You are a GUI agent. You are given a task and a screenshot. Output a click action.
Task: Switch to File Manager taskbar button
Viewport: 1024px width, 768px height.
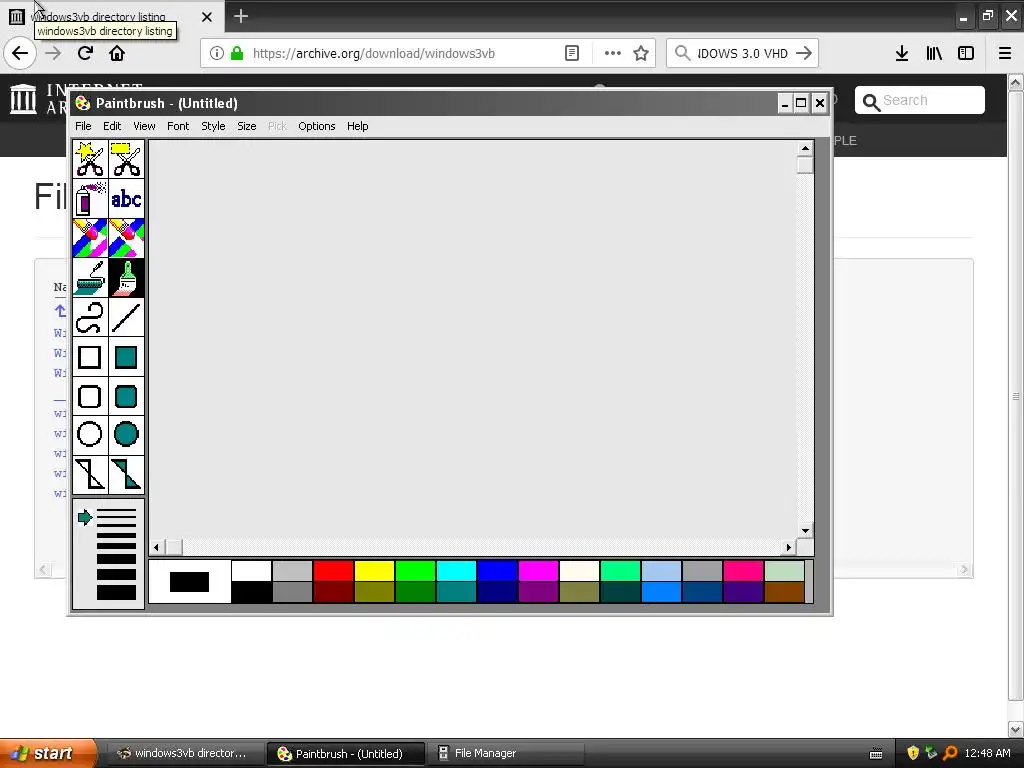pyautogui.click(x=505, y=753)
